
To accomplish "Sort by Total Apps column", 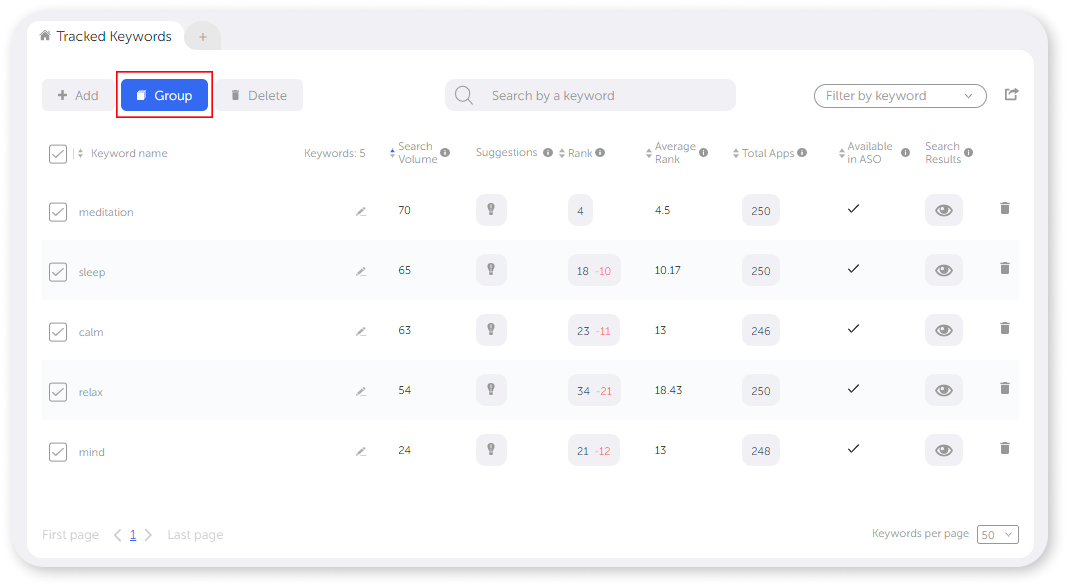I will [x=736, y=153].
